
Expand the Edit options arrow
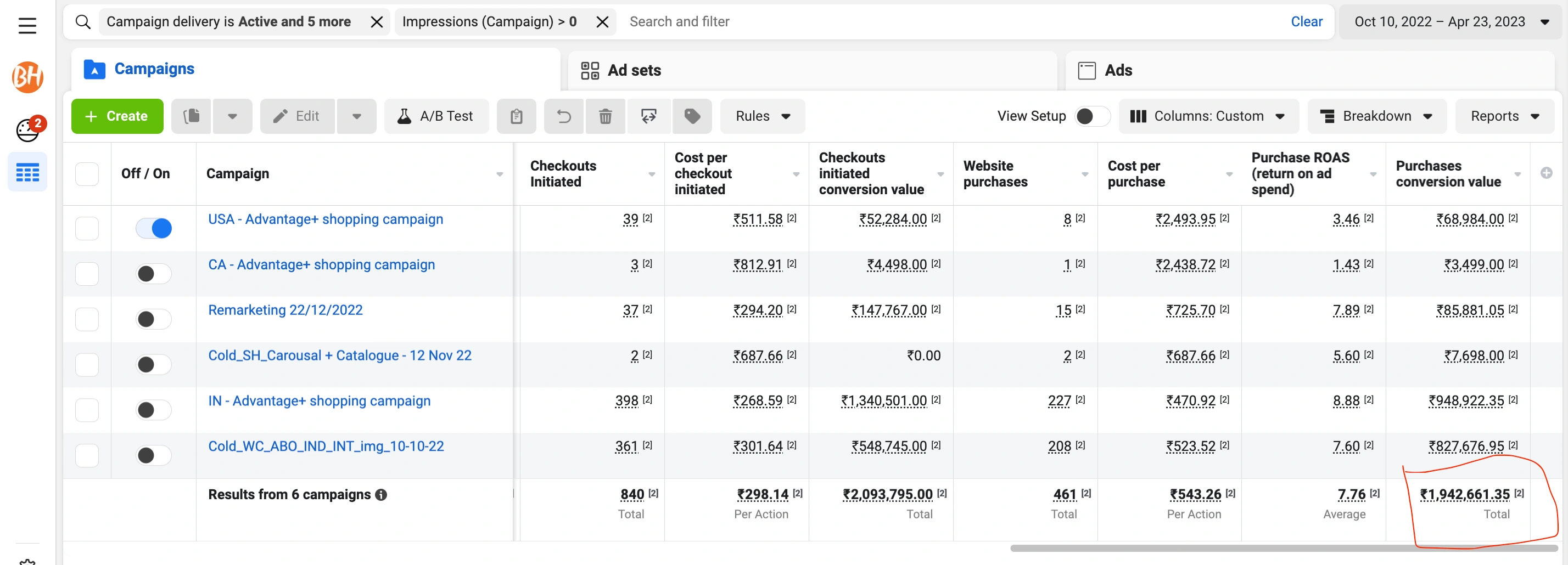click(x=357, y=116)
